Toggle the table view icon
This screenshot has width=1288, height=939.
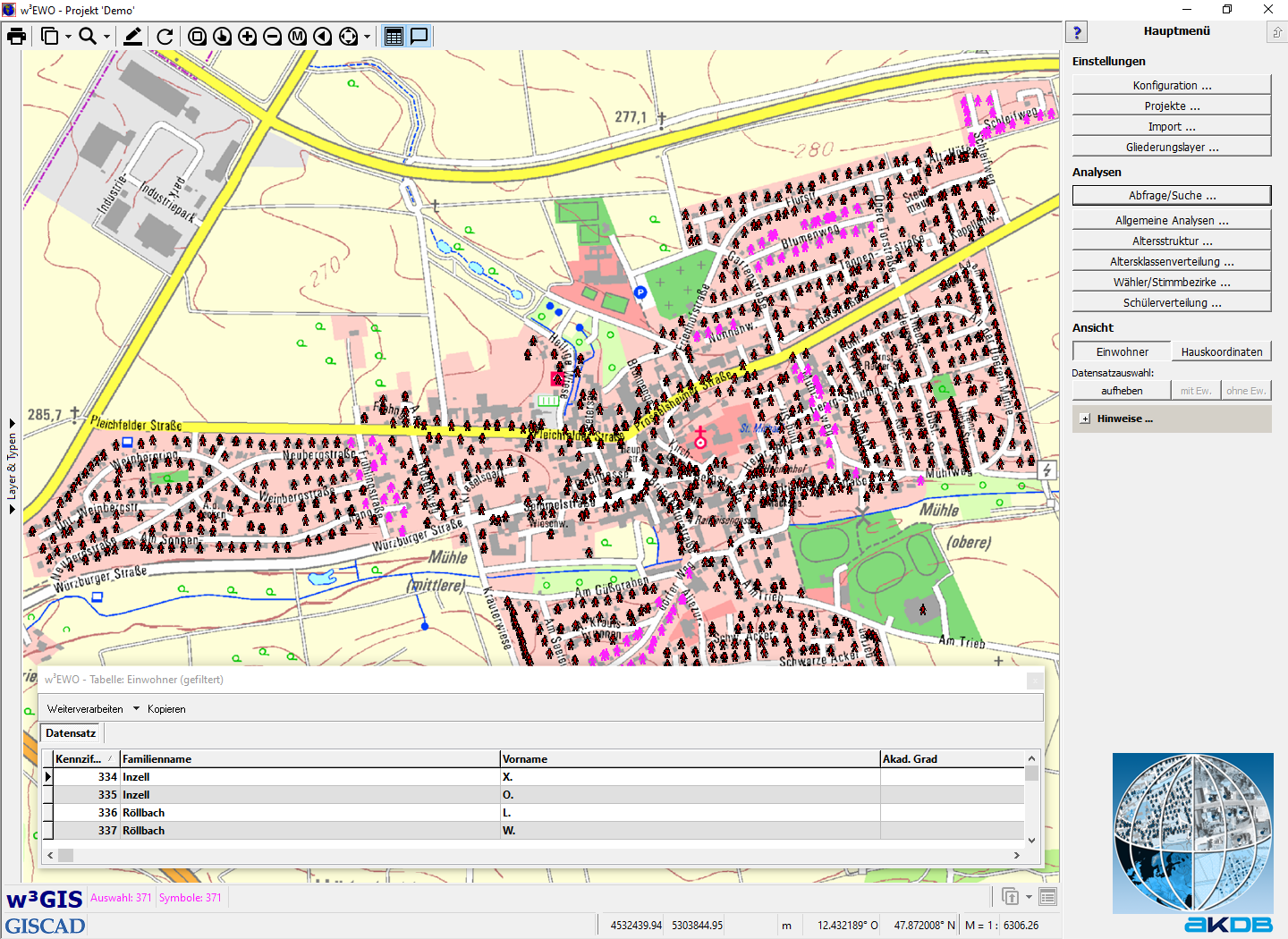tap(394, 36)
